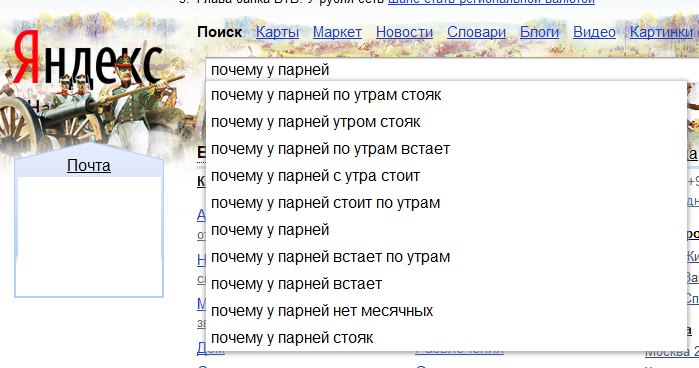The image size is (699, 368).
Task: Select suggestion 'почему у парней нет месячных'
Action: 446,311
